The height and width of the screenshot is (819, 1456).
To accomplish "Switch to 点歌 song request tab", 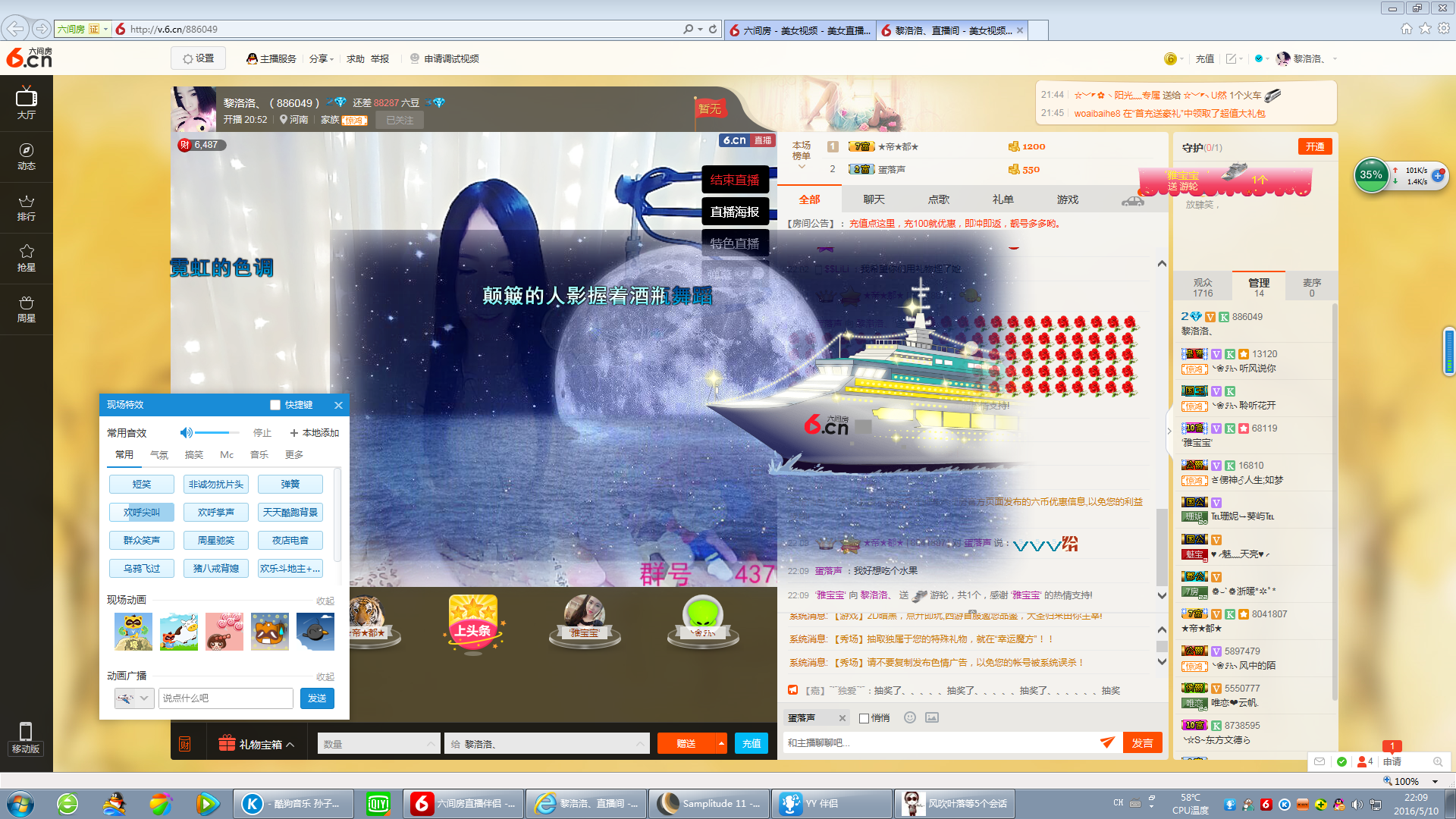I will [939, 199].
